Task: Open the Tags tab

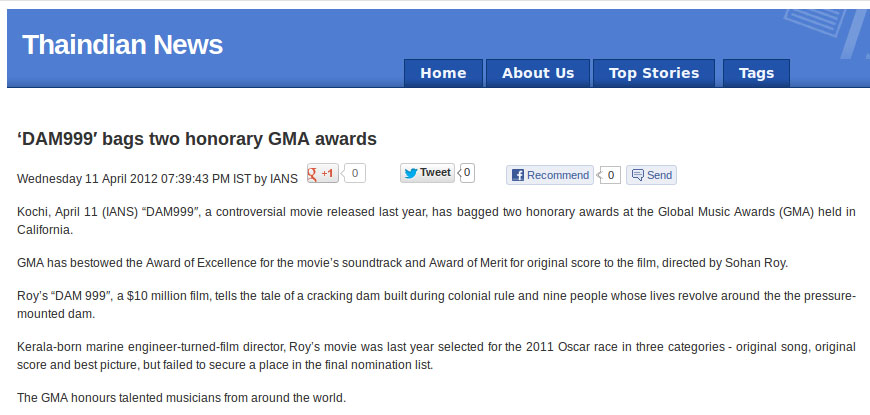Action: click(756, 73)
